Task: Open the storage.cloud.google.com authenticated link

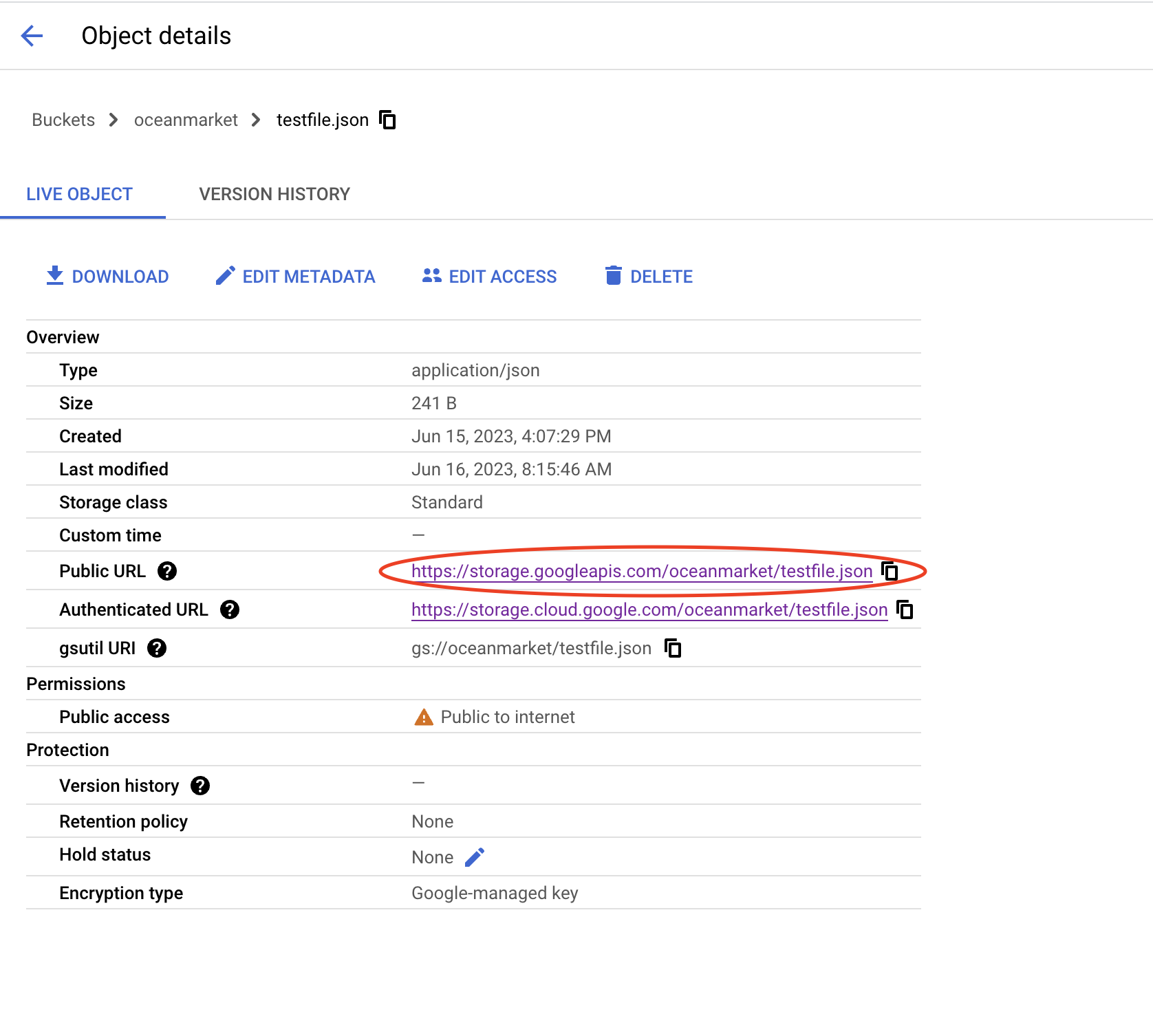Action: 649,609
